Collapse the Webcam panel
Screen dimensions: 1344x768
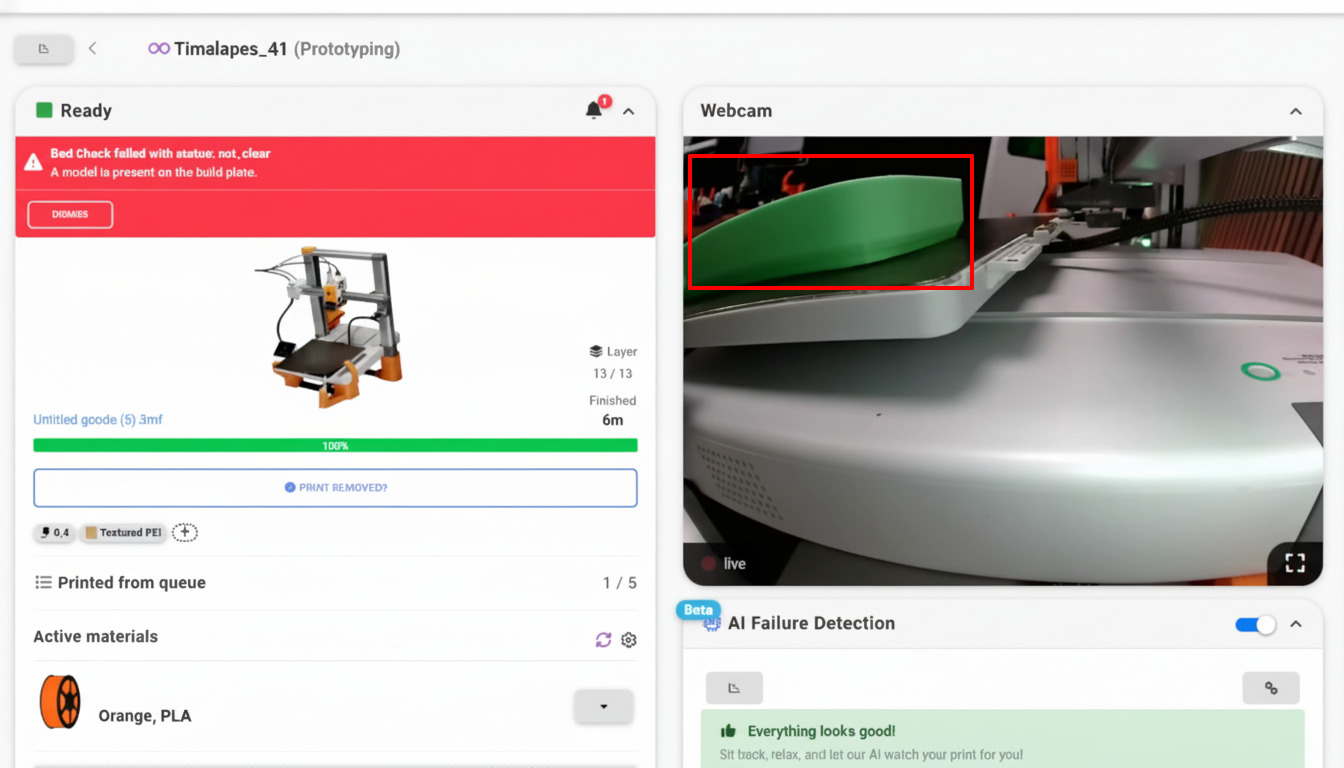pos(1296,111)
